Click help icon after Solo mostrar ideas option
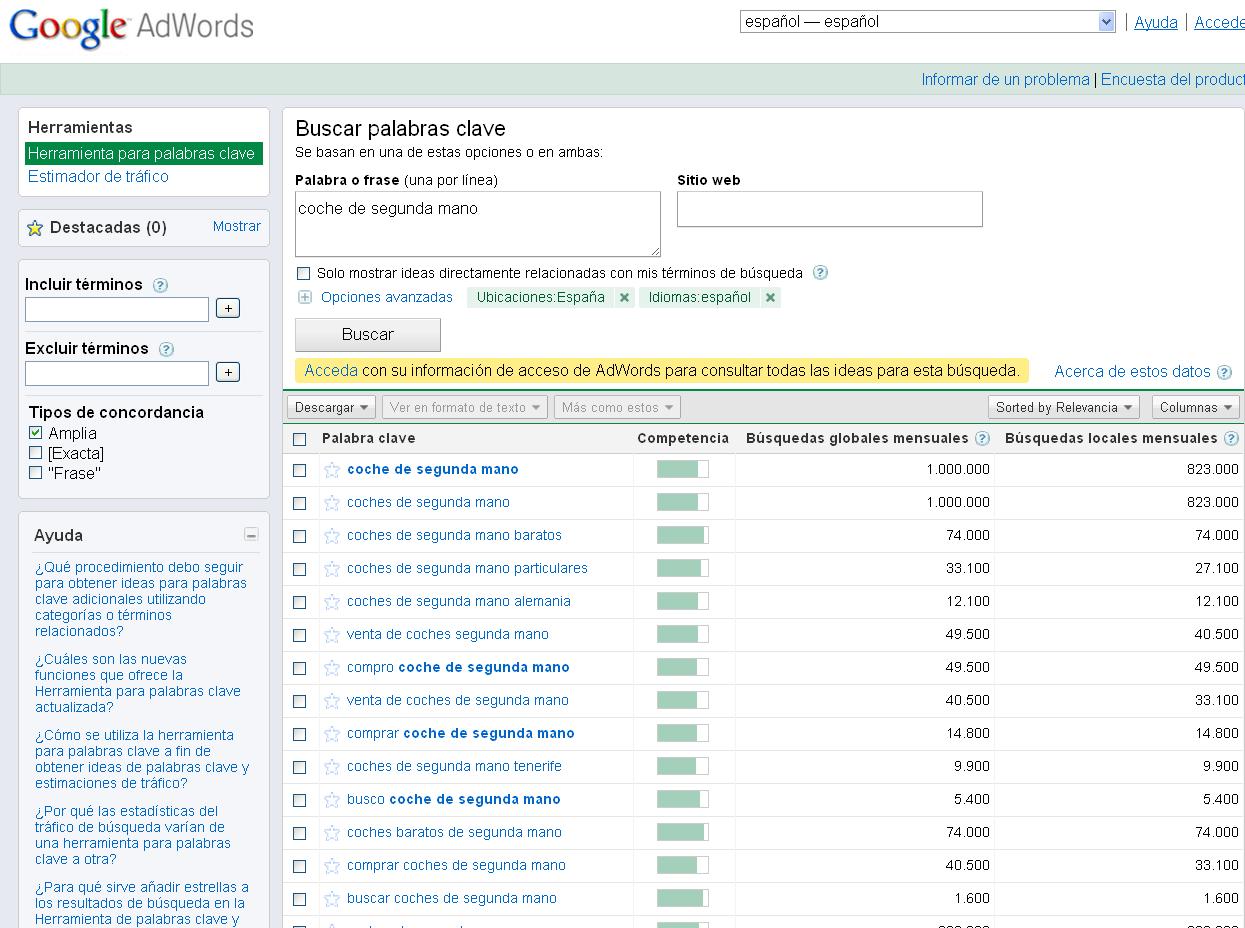This screenshot has height=928, width=1245. (x=820, y=273)
